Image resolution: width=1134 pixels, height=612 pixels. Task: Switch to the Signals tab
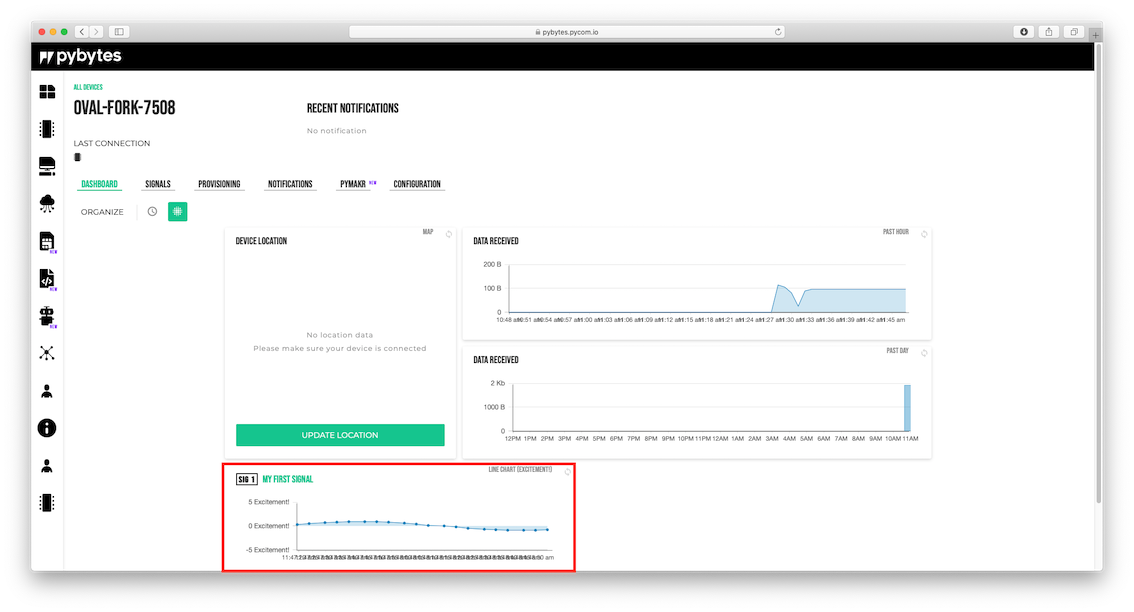point(158,184)
